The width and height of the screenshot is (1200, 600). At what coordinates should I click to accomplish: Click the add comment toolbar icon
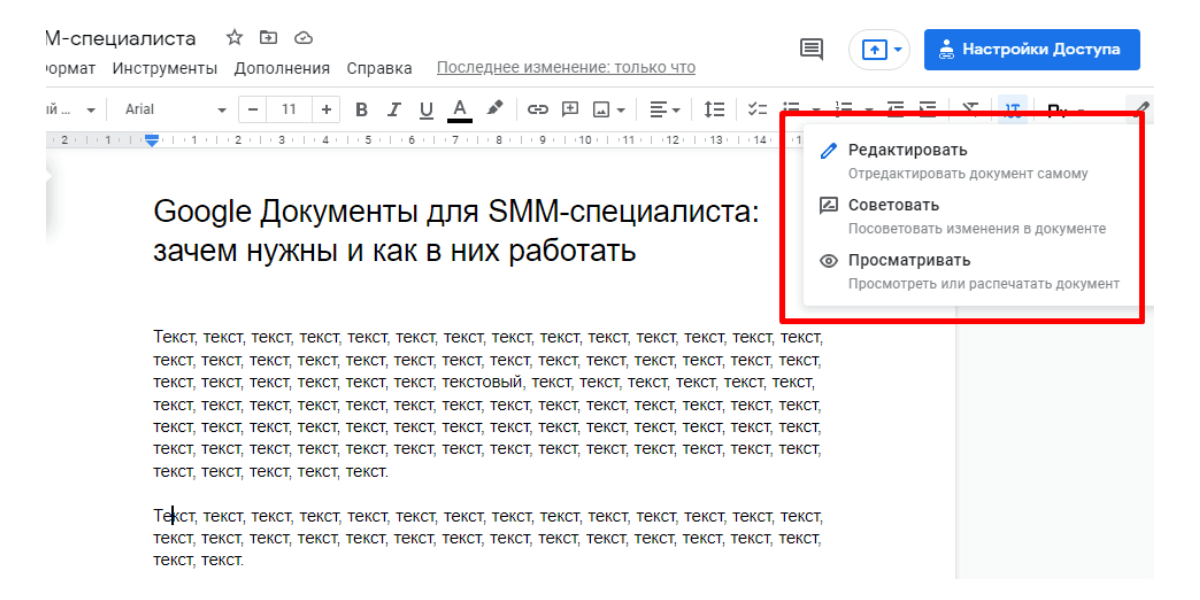coord(570,109)
